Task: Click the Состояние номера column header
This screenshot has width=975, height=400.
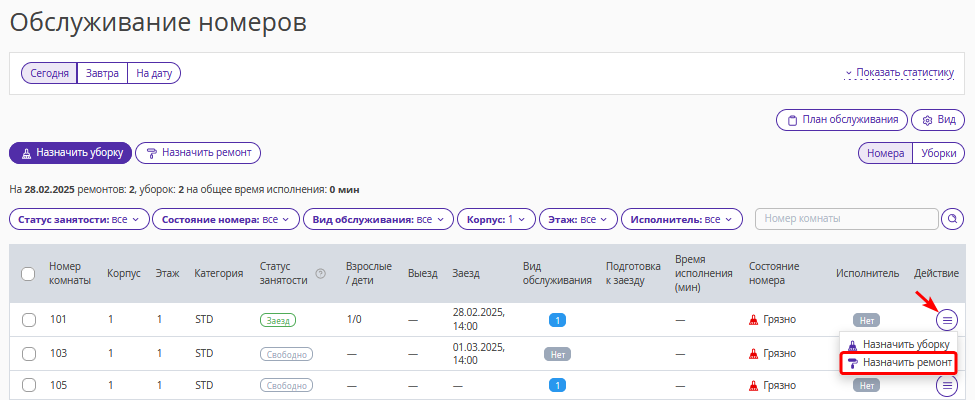Action: (x=774, y=273)
